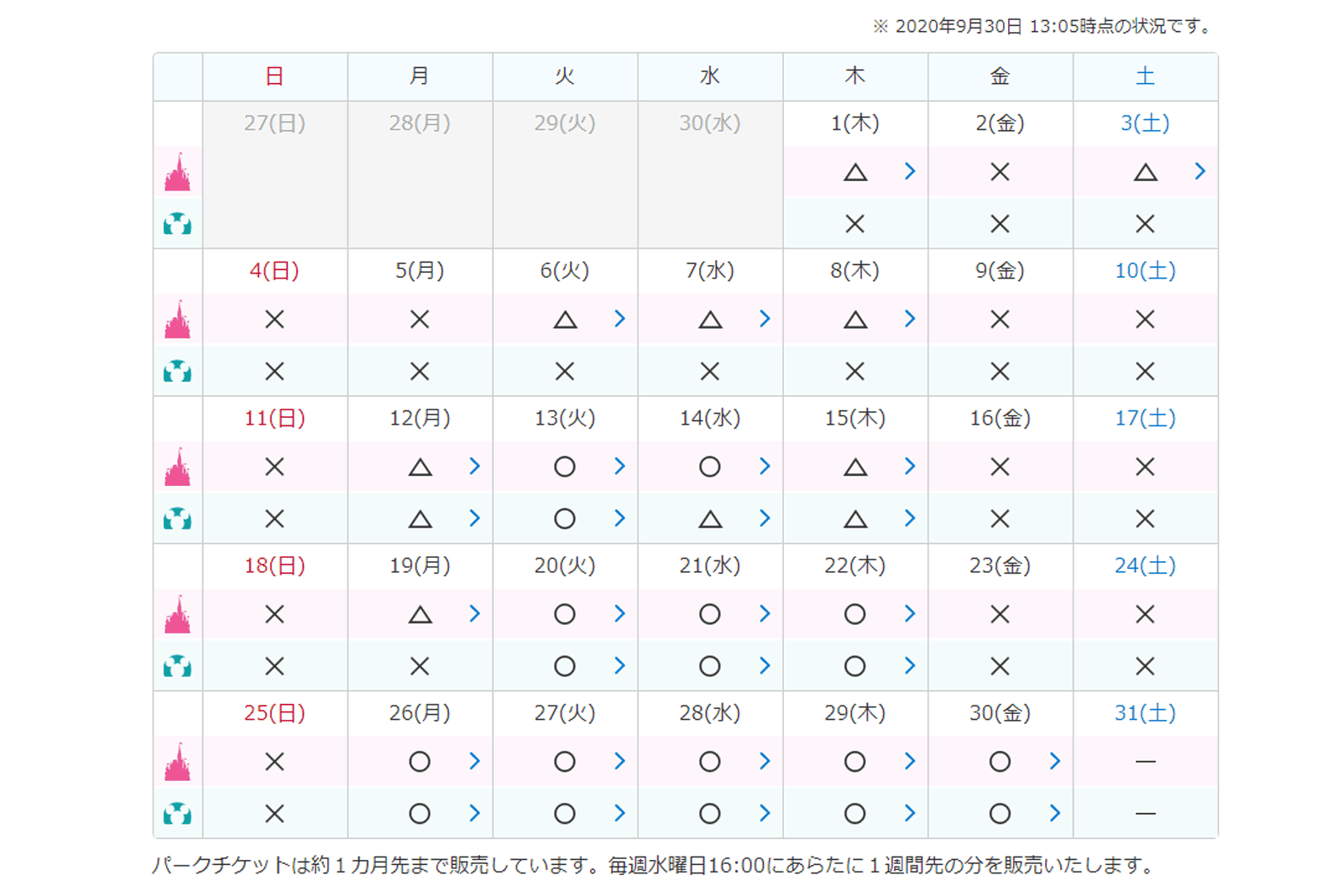Click the DisneySea globe icon in October 25 week
This screenshot has width=1343, height=896.
click(177, 814)
